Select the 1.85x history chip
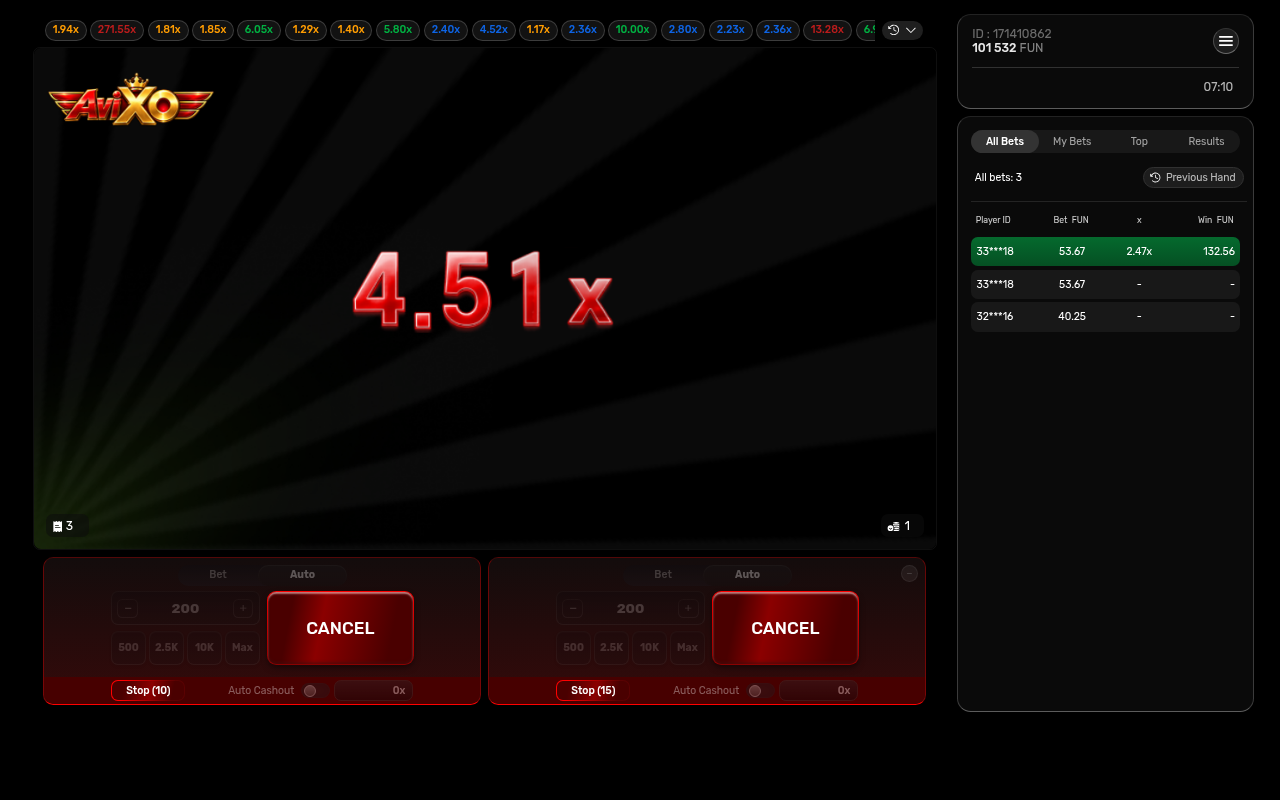The height and width of the screenshot is (800, 1280). pyautogui.click(x=213, y=30)
